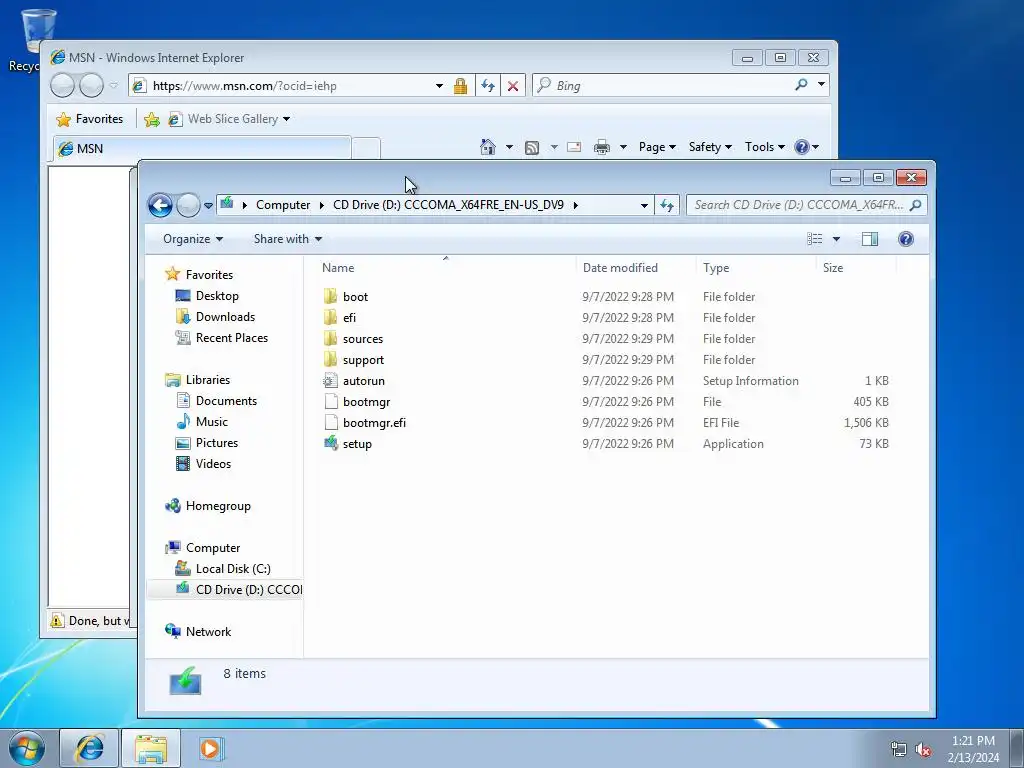1024x768 pixels.
Task: Open Internet Explorer address dropdown arrow
Action: coord(440,86)
